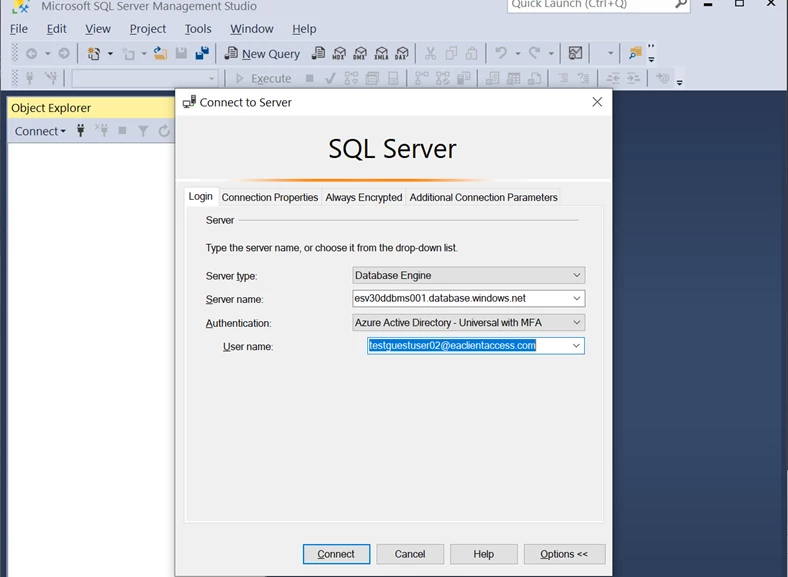Open the Window menu
This screenshot has width=788, height=577.
(x=252, y=29)
